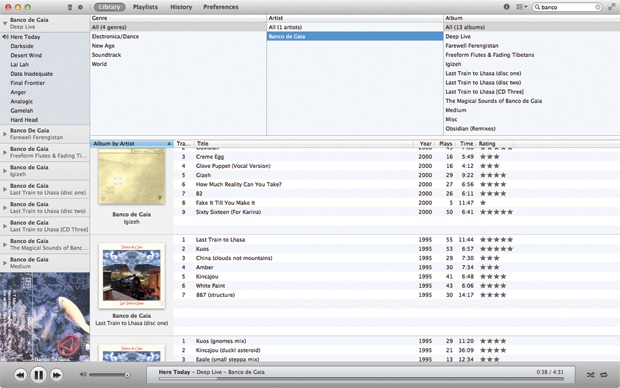Select All (4 genres) row
The image size is (620, 388).
coord(178,27)
